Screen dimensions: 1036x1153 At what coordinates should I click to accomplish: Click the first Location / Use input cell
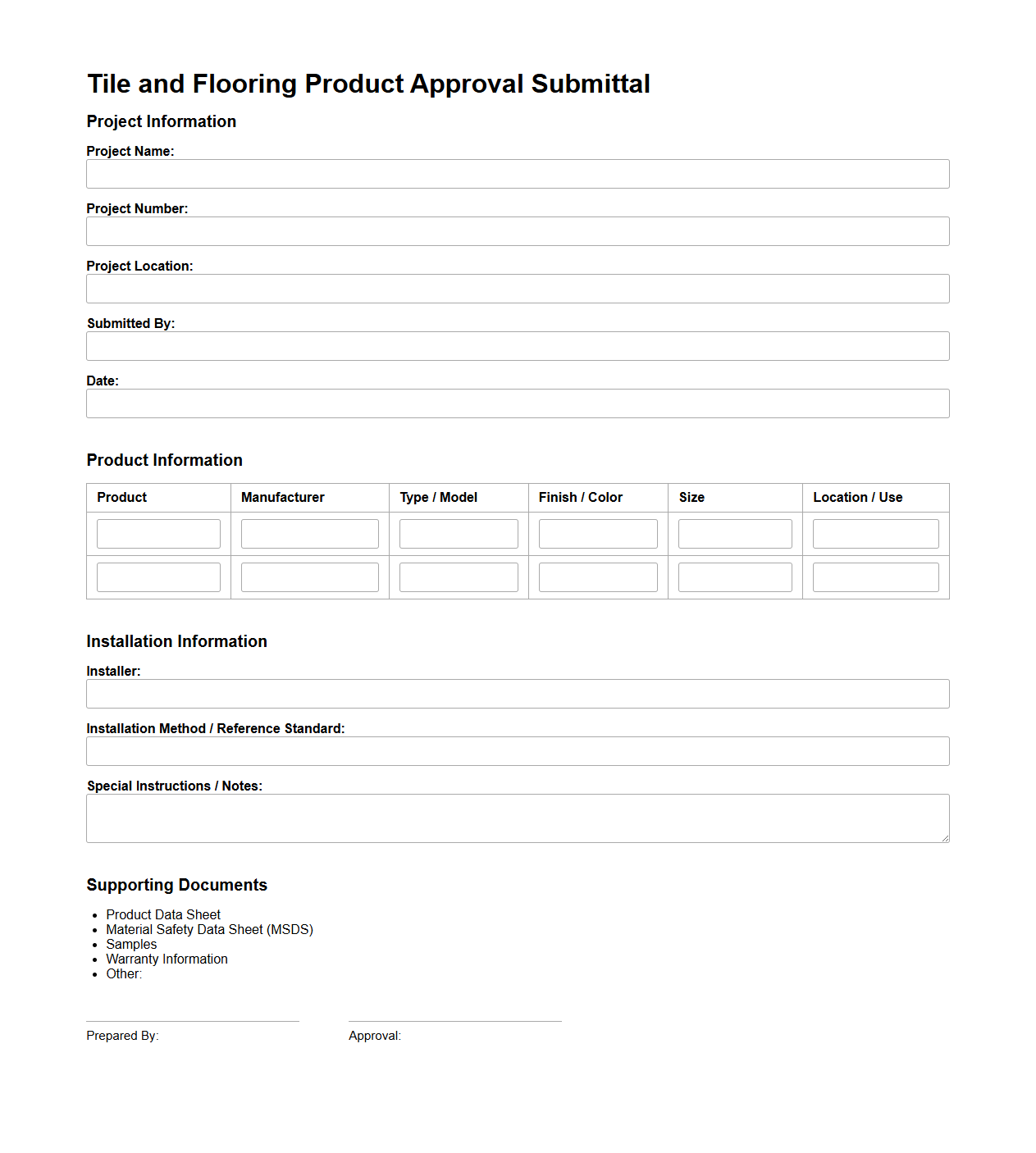click(874, 533)
